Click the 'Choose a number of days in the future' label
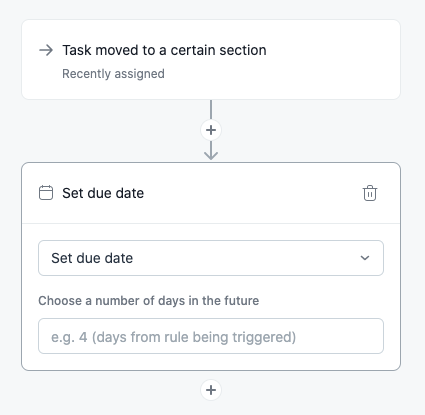 point(148,301)
